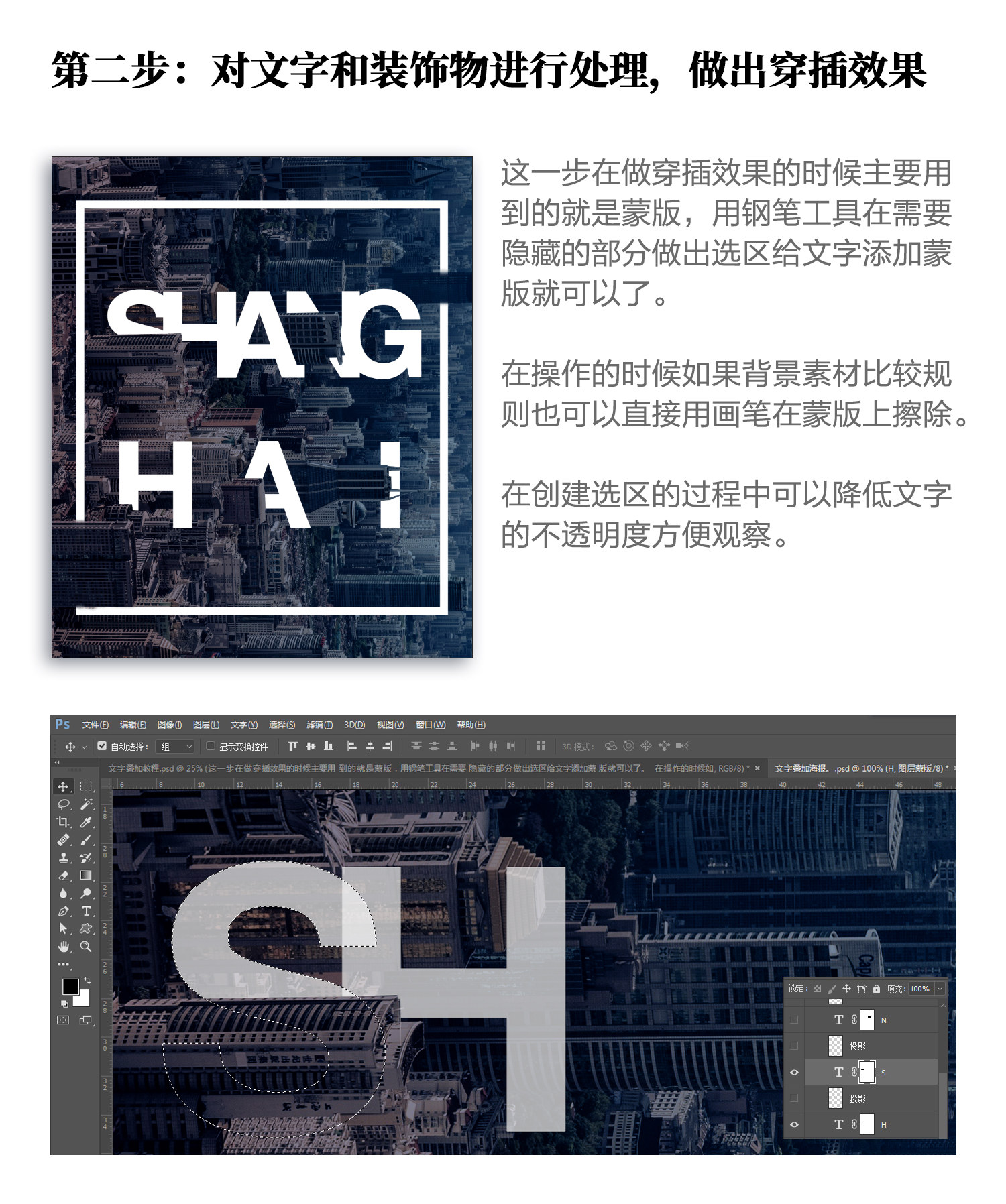Select the Magic Wand tool
The width and height of the screenshot is (1006, 1204).
click(x=86, y=804)
